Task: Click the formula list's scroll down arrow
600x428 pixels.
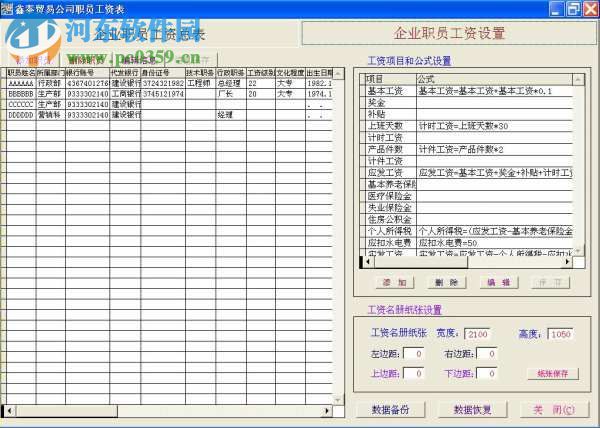Action: (578, 251)
